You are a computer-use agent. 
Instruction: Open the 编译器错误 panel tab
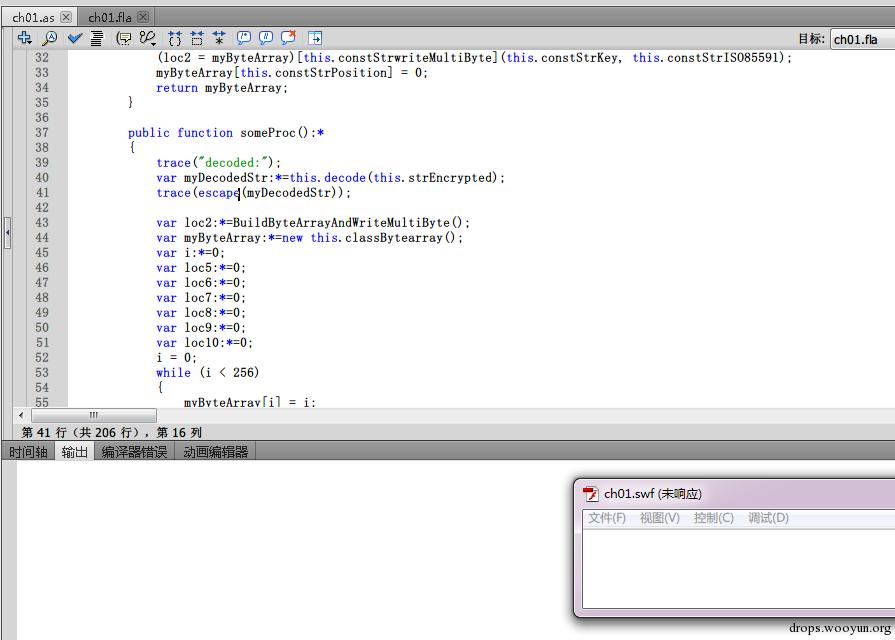[134, 452]
